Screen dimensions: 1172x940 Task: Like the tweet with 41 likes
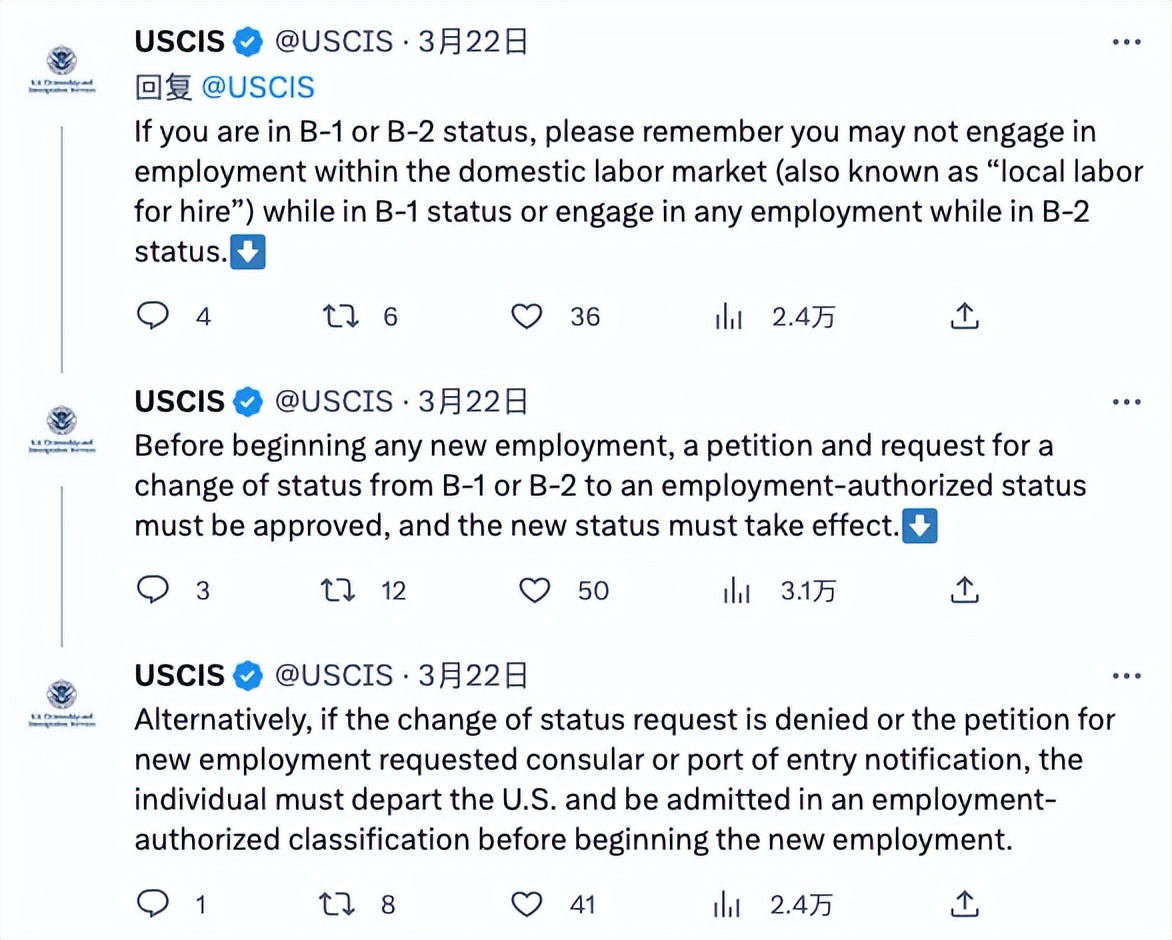tap(526, 905)
